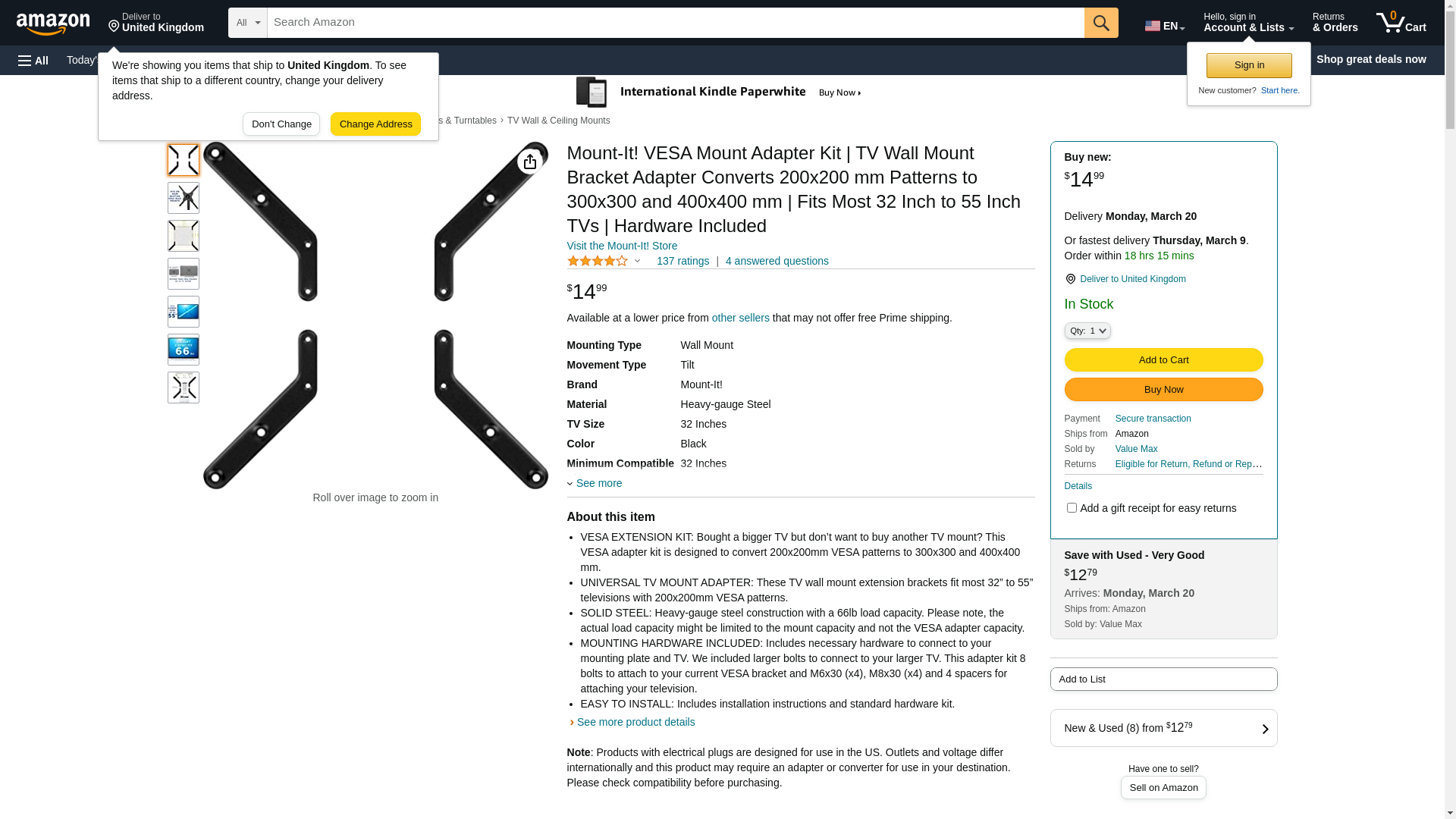Image resolution: width=1456 pixels, height=819 pixels.
Task: Open Account & Lists menu
Action: (x=1248, y=23)
